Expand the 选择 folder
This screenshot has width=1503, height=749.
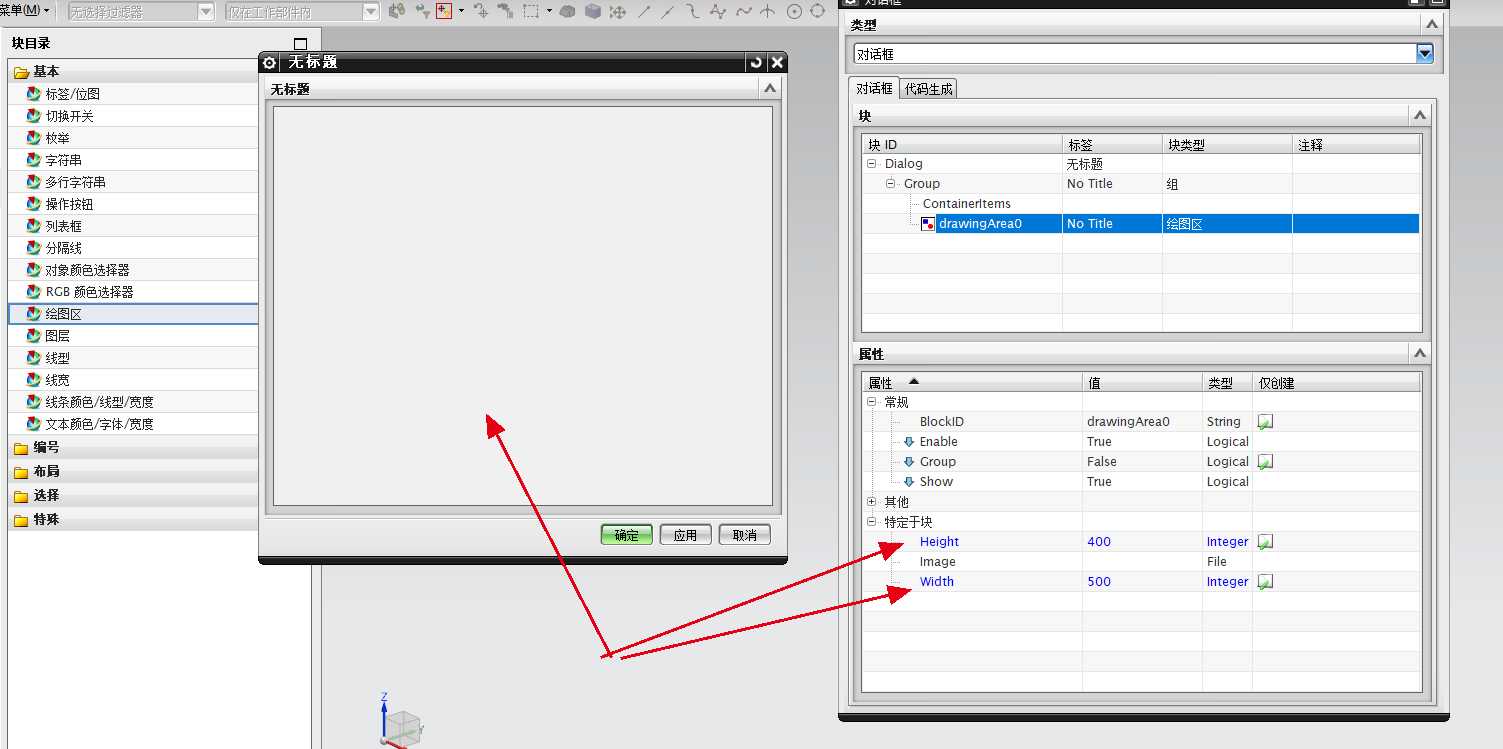tap(21, 496)
